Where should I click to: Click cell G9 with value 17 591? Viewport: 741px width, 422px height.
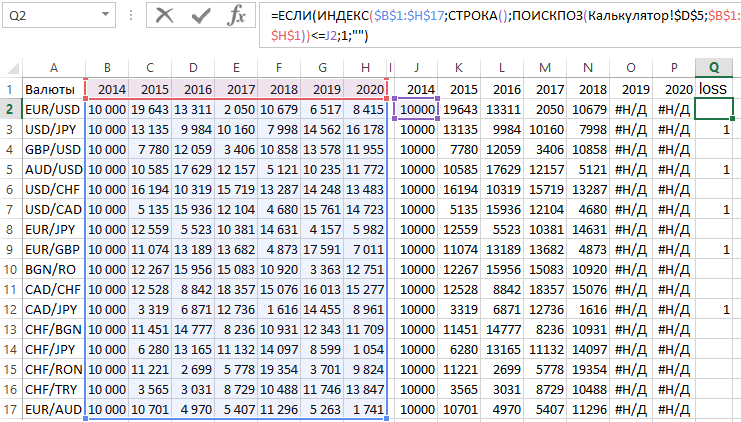[322, 250]
